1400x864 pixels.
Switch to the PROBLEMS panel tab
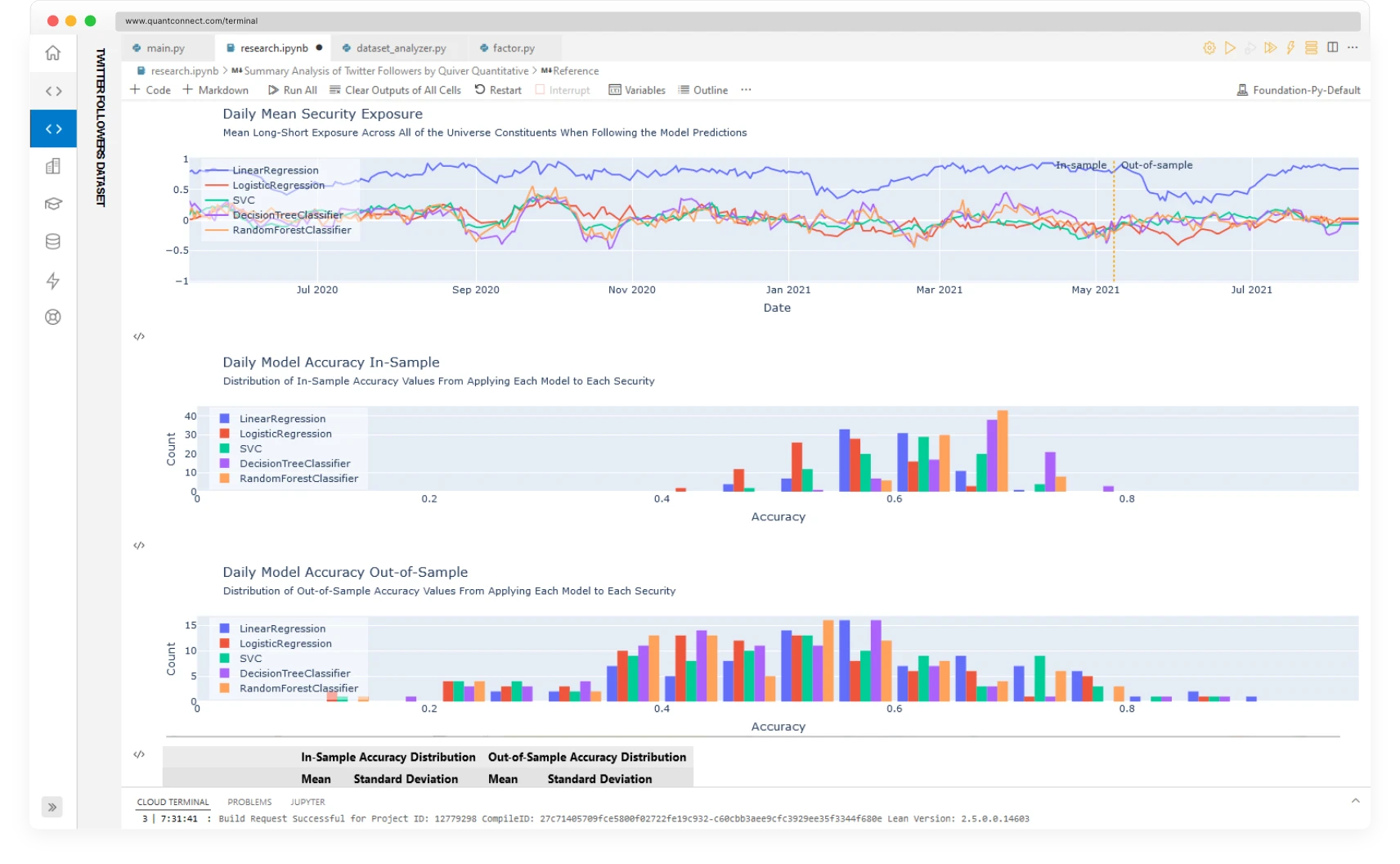click(x=249, y=802)
